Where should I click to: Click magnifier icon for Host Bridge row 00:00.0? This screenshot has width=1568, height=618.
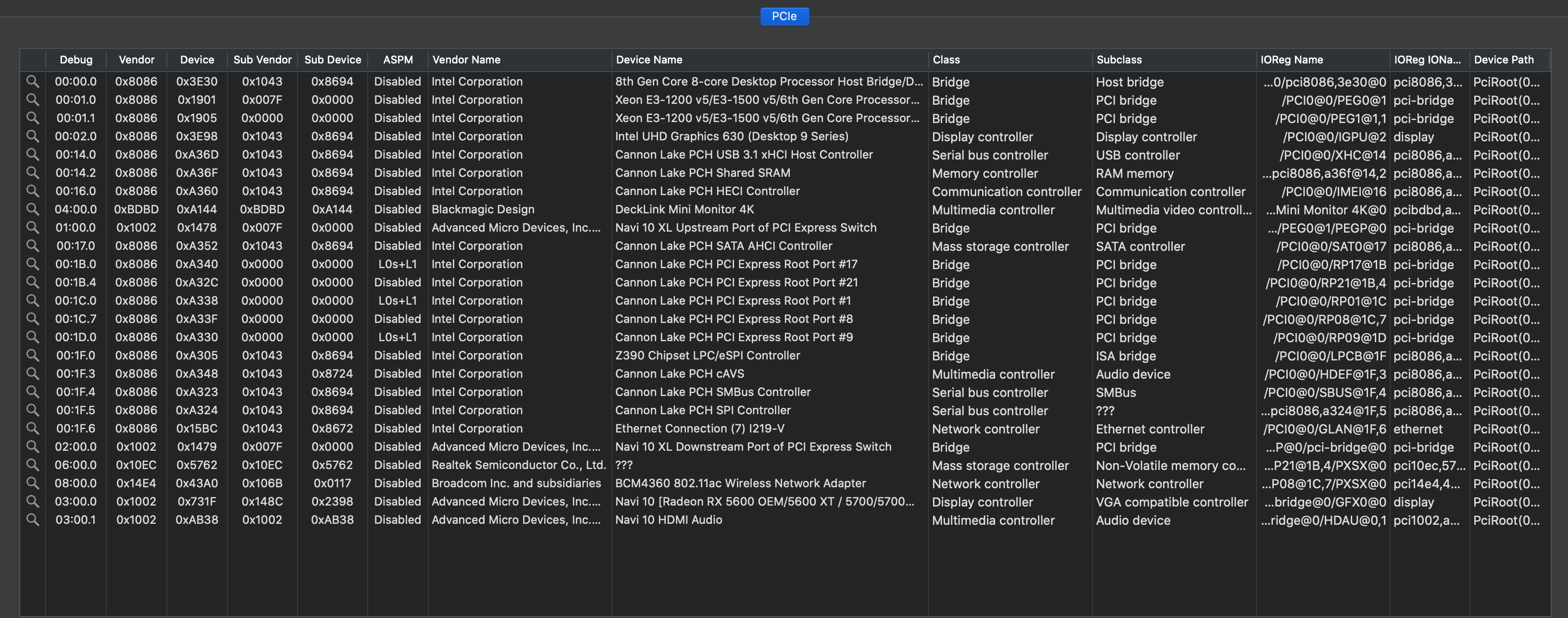(33, 81)
